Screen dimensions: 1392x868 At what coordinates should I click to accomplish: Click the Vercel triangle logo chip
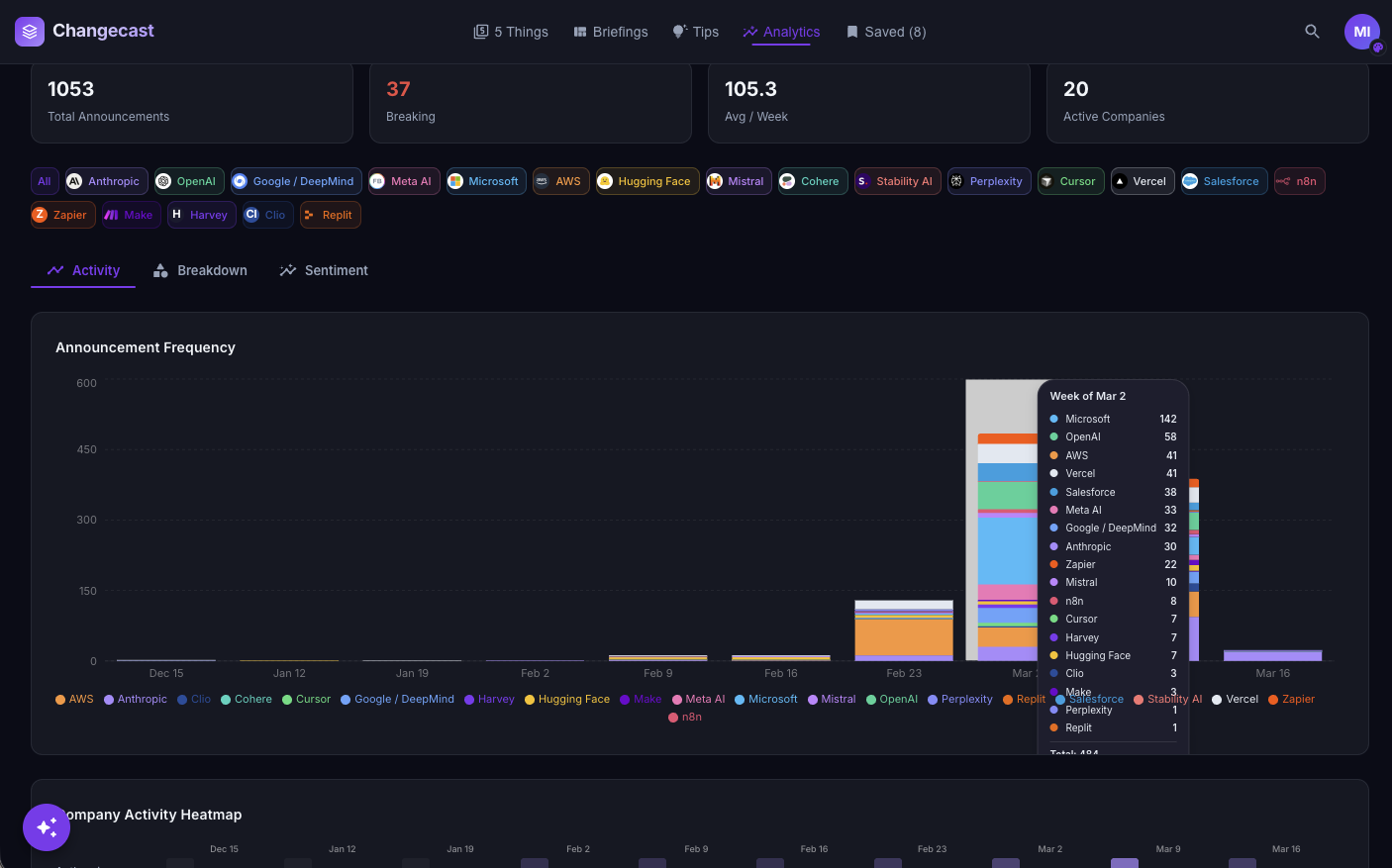1142,181
